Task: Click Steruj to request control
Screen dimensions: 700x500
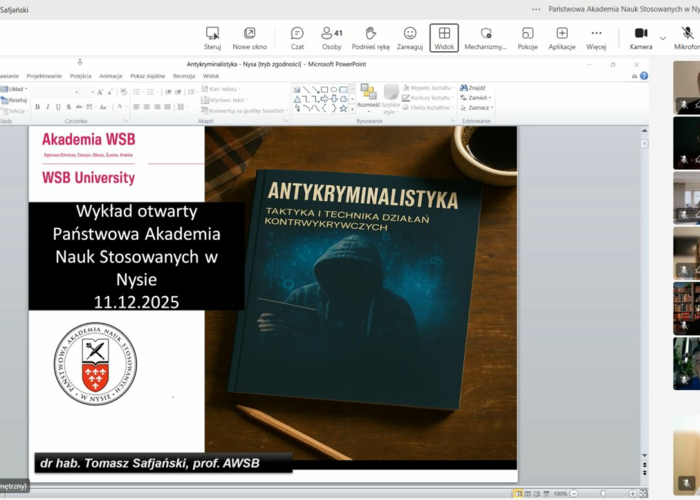Action: point(212,38)
